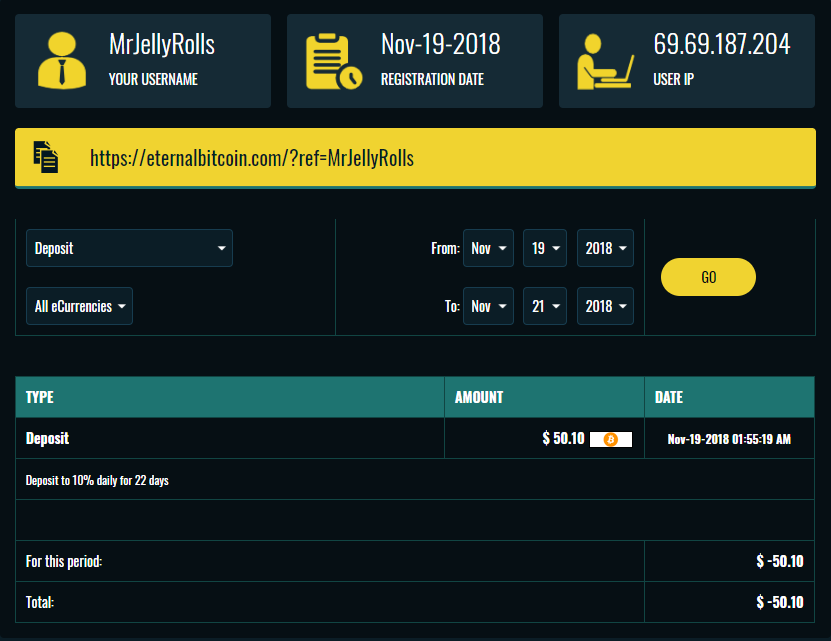Click the registration date clipboard icon

(333, 61)
